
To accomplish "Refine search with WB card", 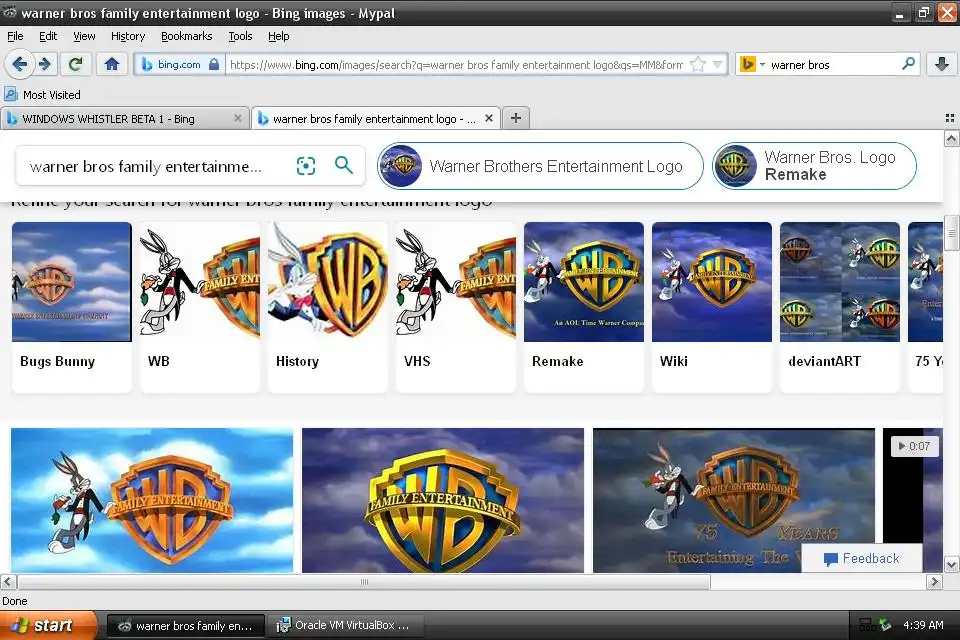I will [x=200, y=306].
